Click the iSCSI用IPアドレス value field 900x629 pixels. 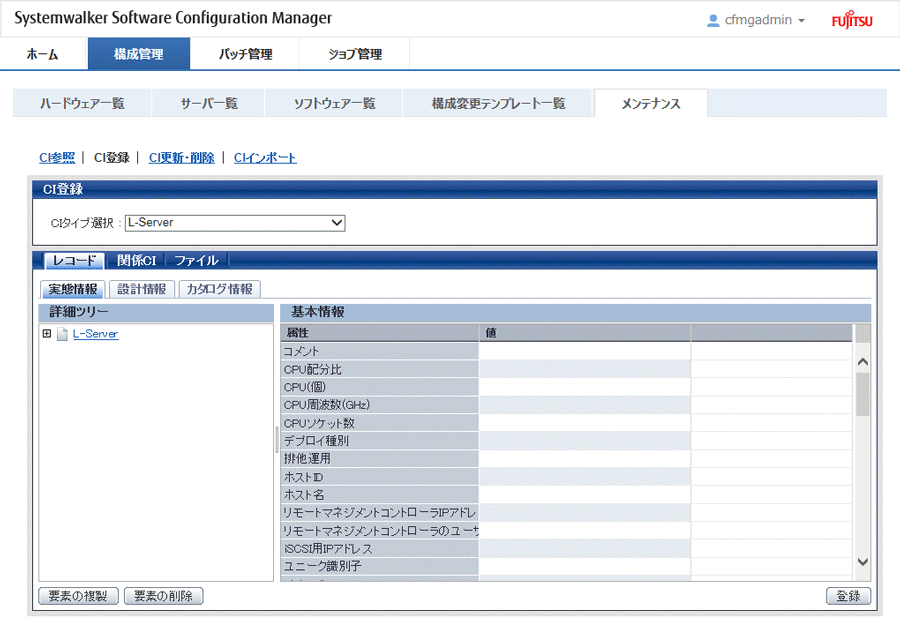(x=584, y=548)
